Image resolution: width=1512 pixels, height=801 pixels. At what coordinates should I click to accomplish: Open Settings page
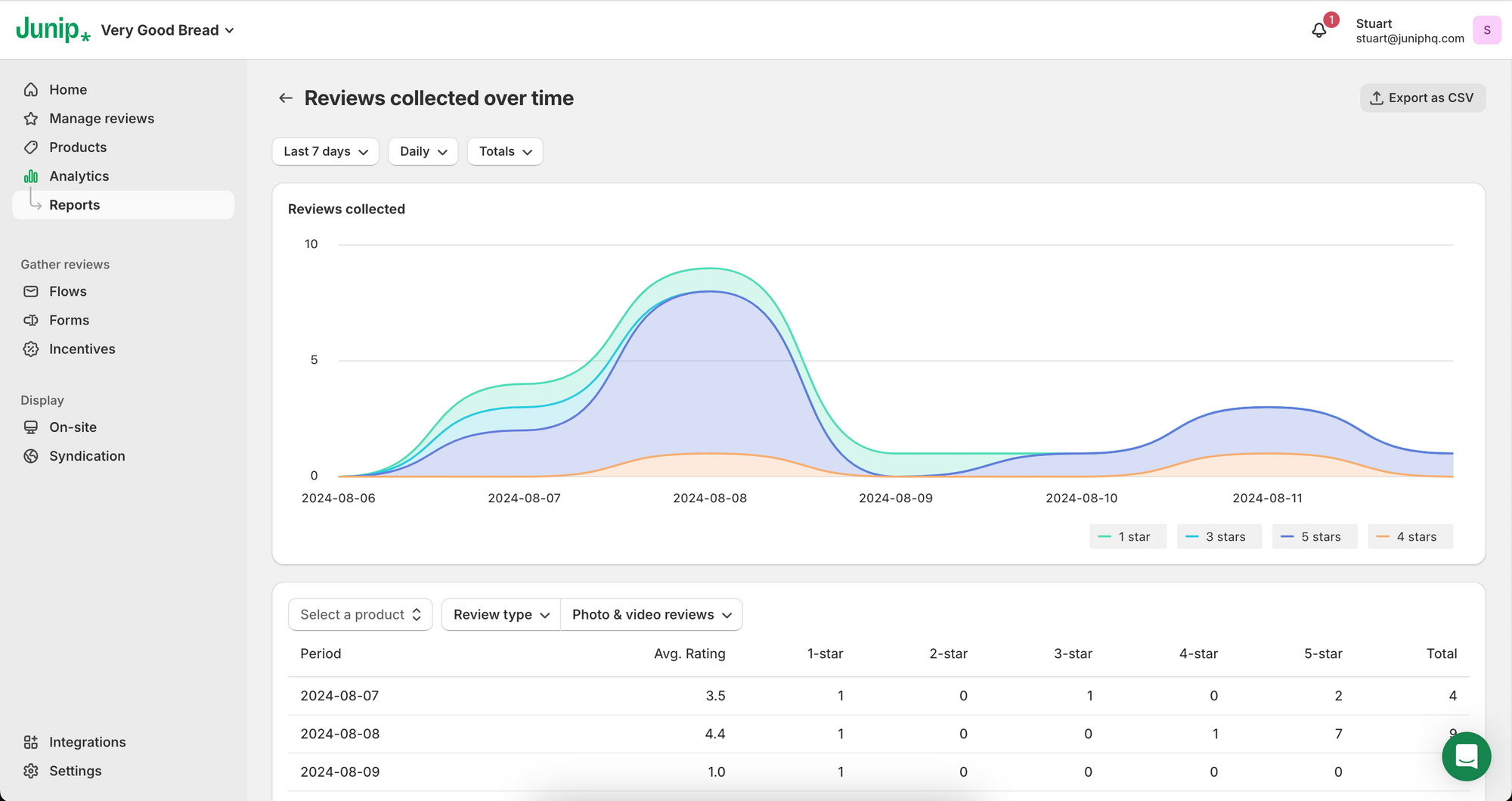tap(75, 771)
